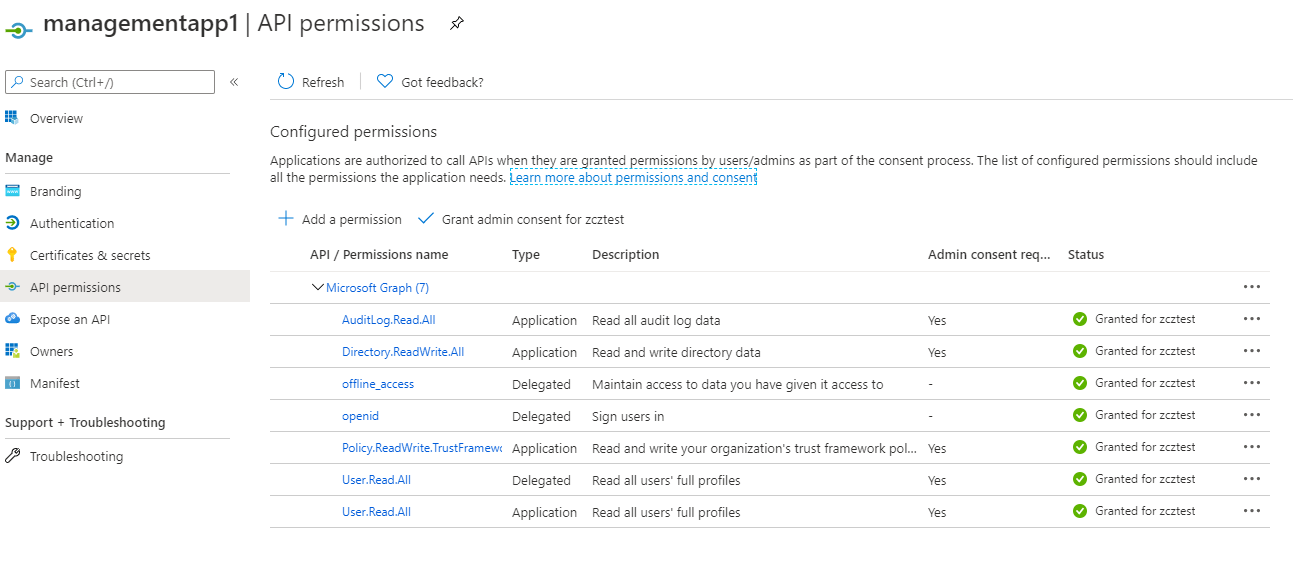The image size is (1293, 582).
Task: Pin the managementapp1 API permissions blade
Action: [456, 23]
